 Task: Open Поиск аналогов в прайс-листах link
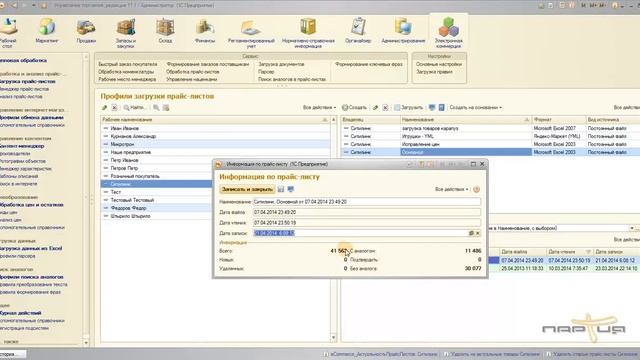click(292, 79)
